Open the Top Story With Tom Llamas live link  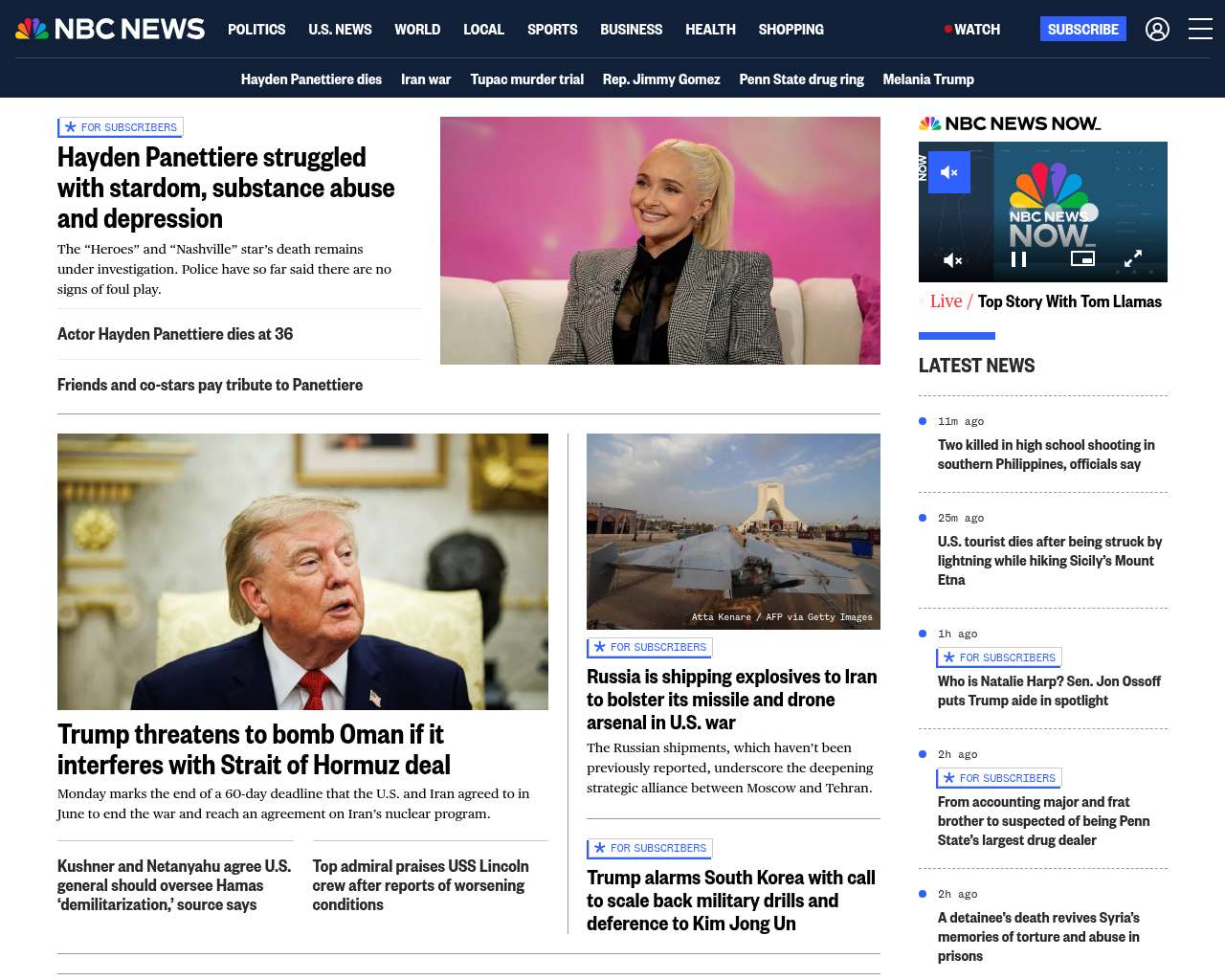1069,301
